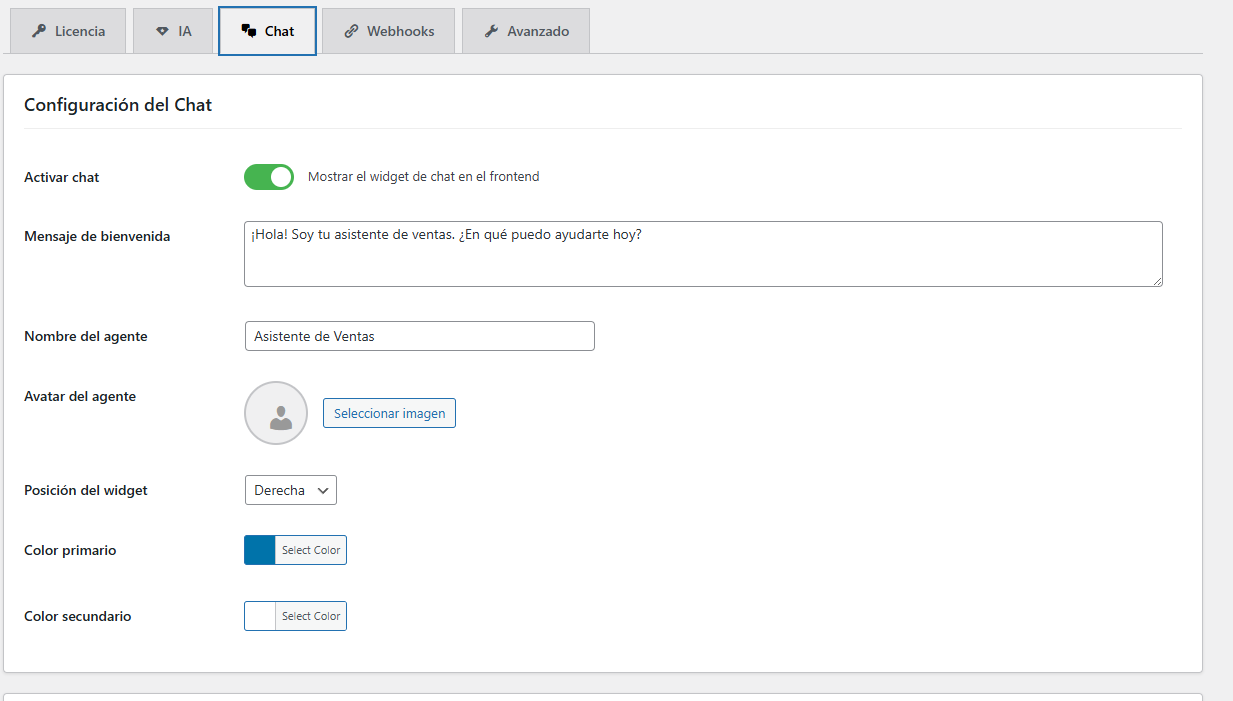Click the wrench icon on Avanzado tab
The height and width of the screenshot is (701, 1233).
coord(491,31)
